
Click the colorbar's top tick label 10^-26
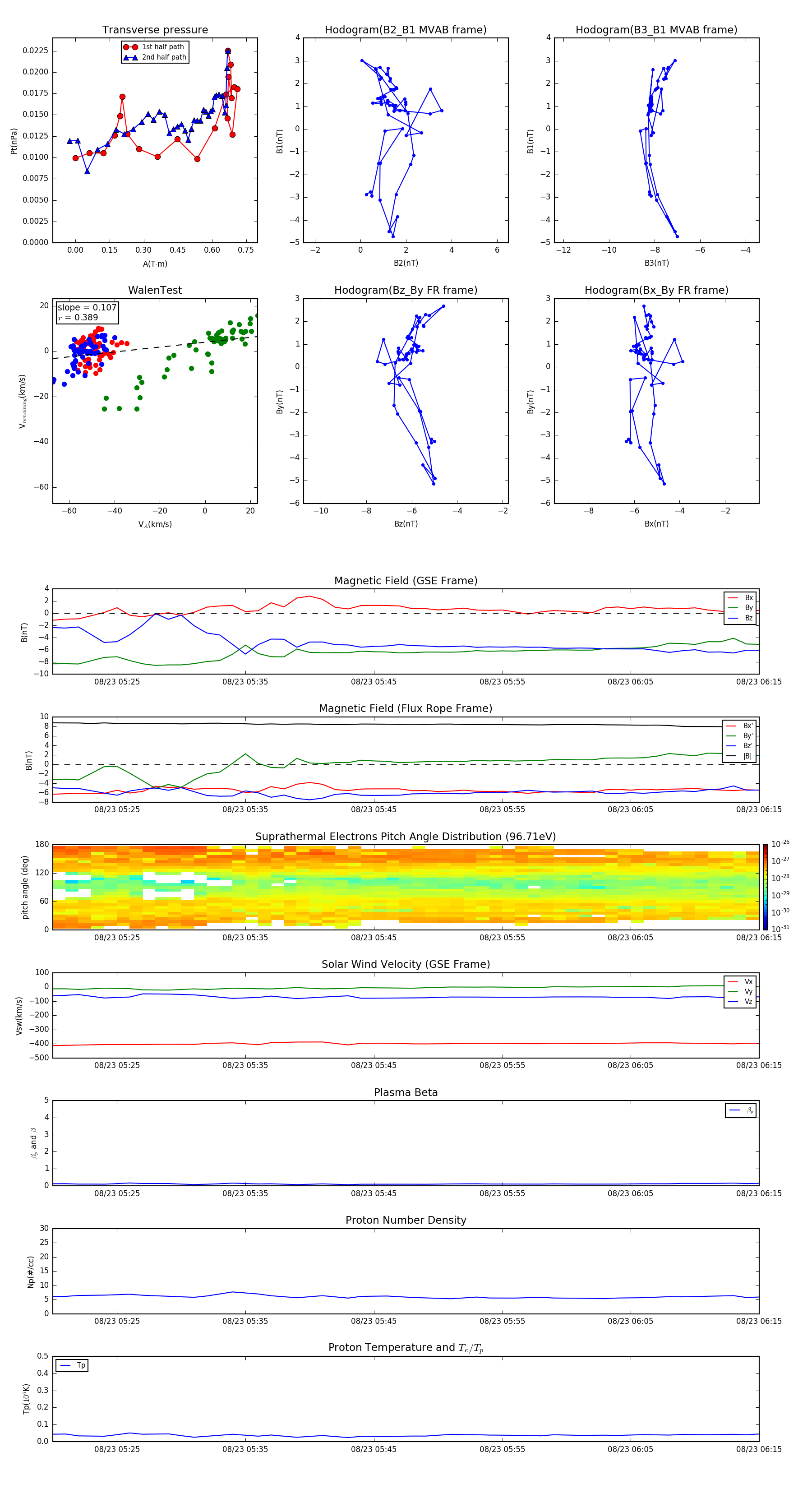[780, 843]
